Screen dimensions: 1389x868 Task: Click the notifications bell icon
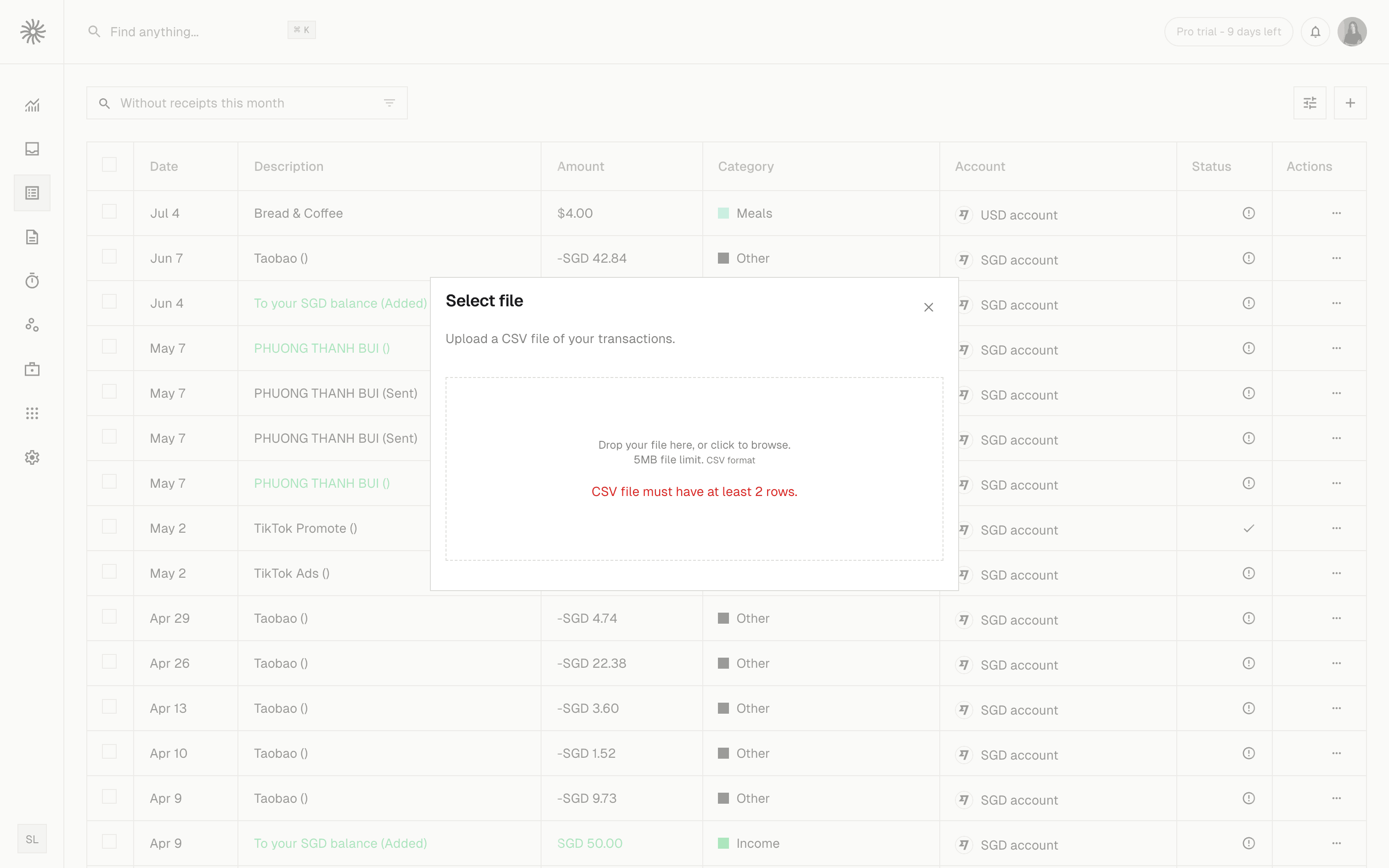click(1315, 32)
